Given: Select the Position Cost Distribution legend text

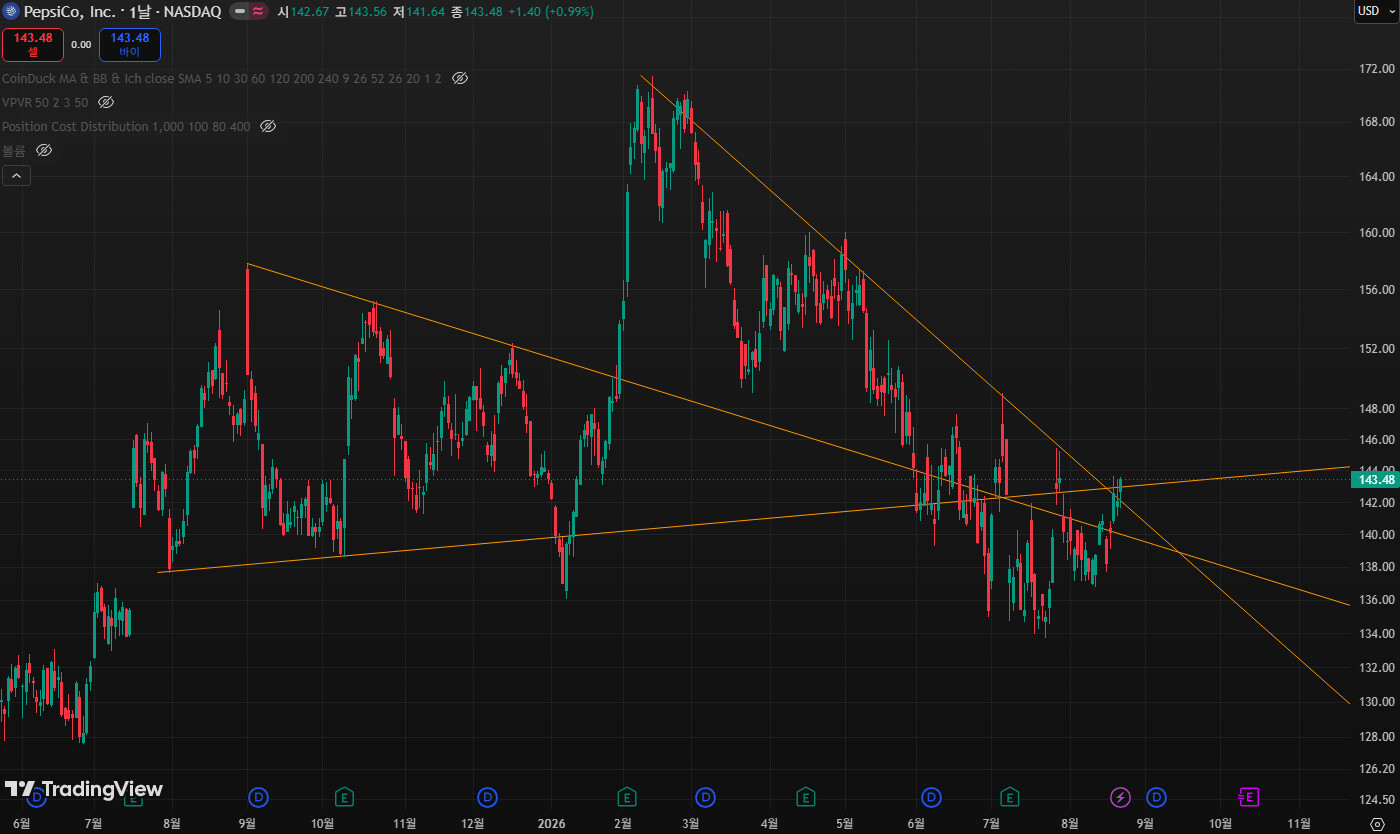Looking at the screenshot, I should pyautogui.click(x=126, y=126).
